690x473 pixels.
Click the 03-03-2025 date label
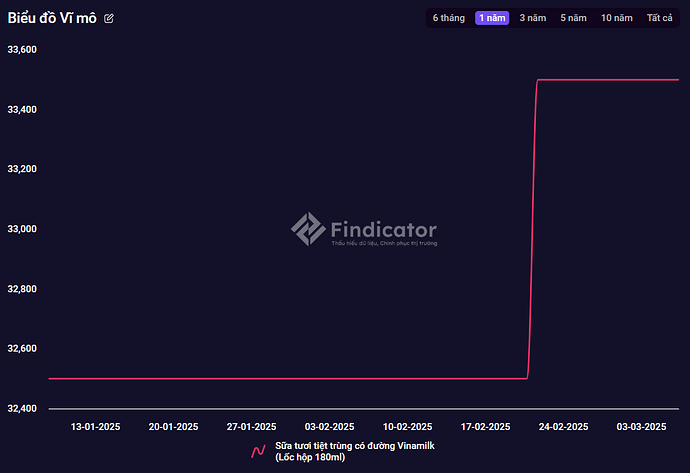pyautogui.click(x=641, y=427)
